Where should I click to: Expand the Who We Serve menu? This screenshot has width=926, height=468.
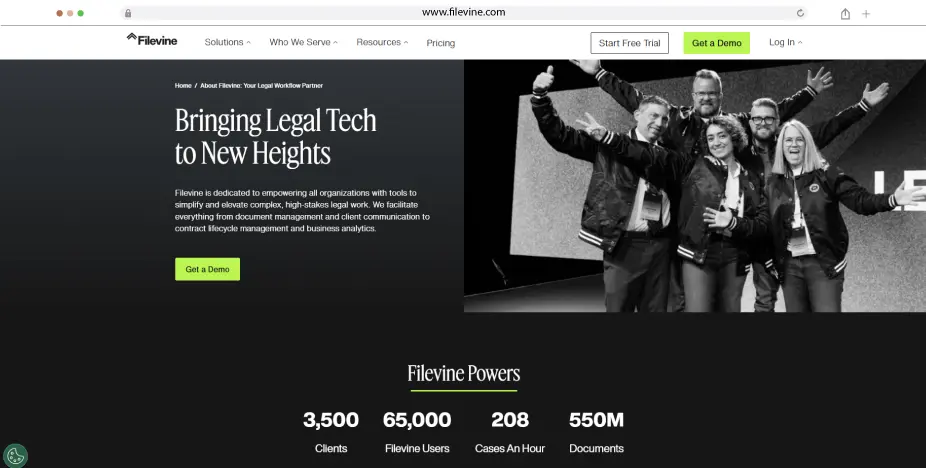click(304, 42)
